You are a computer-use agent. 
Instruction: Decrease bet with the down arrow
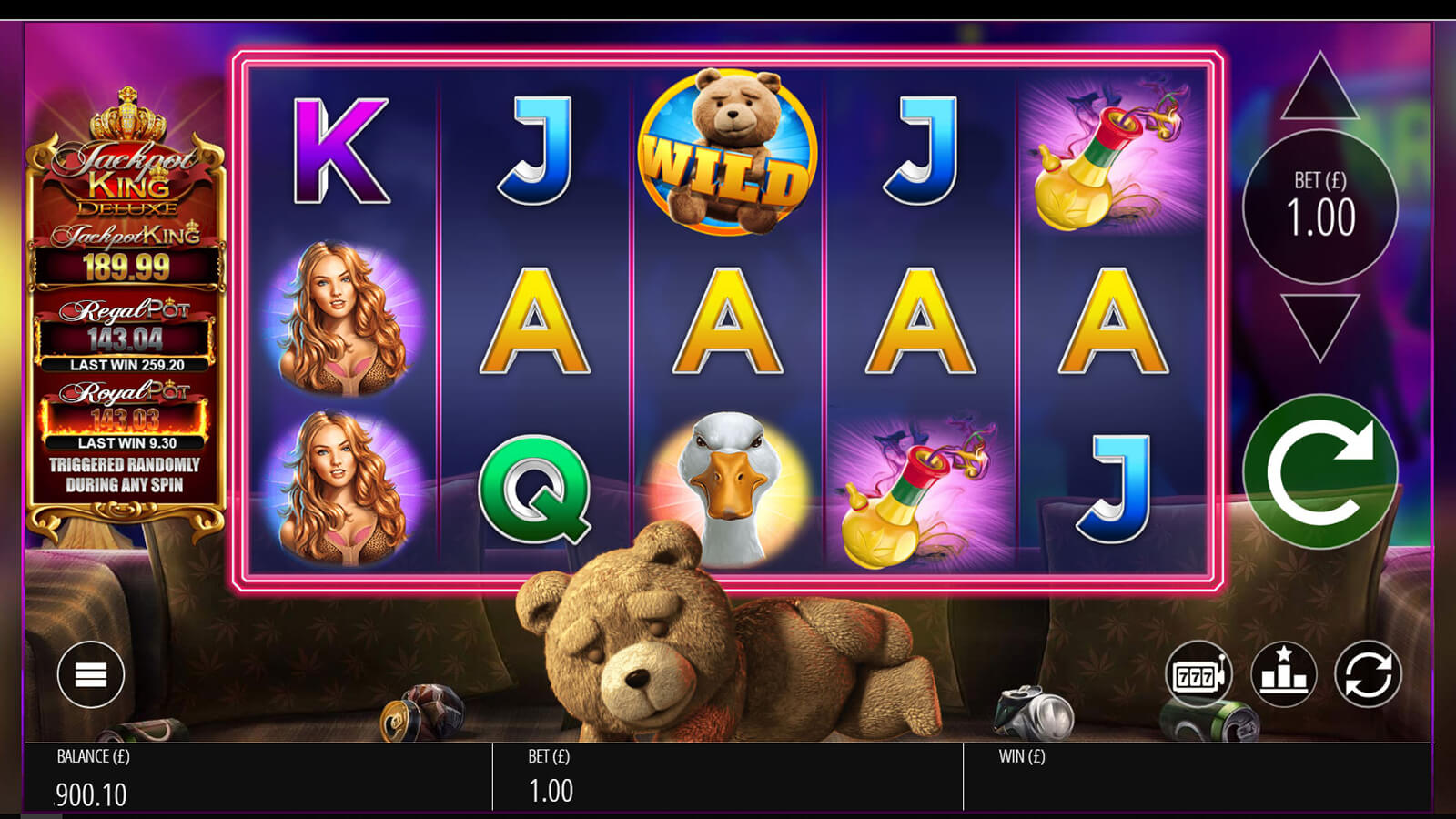click(1319, 328)
